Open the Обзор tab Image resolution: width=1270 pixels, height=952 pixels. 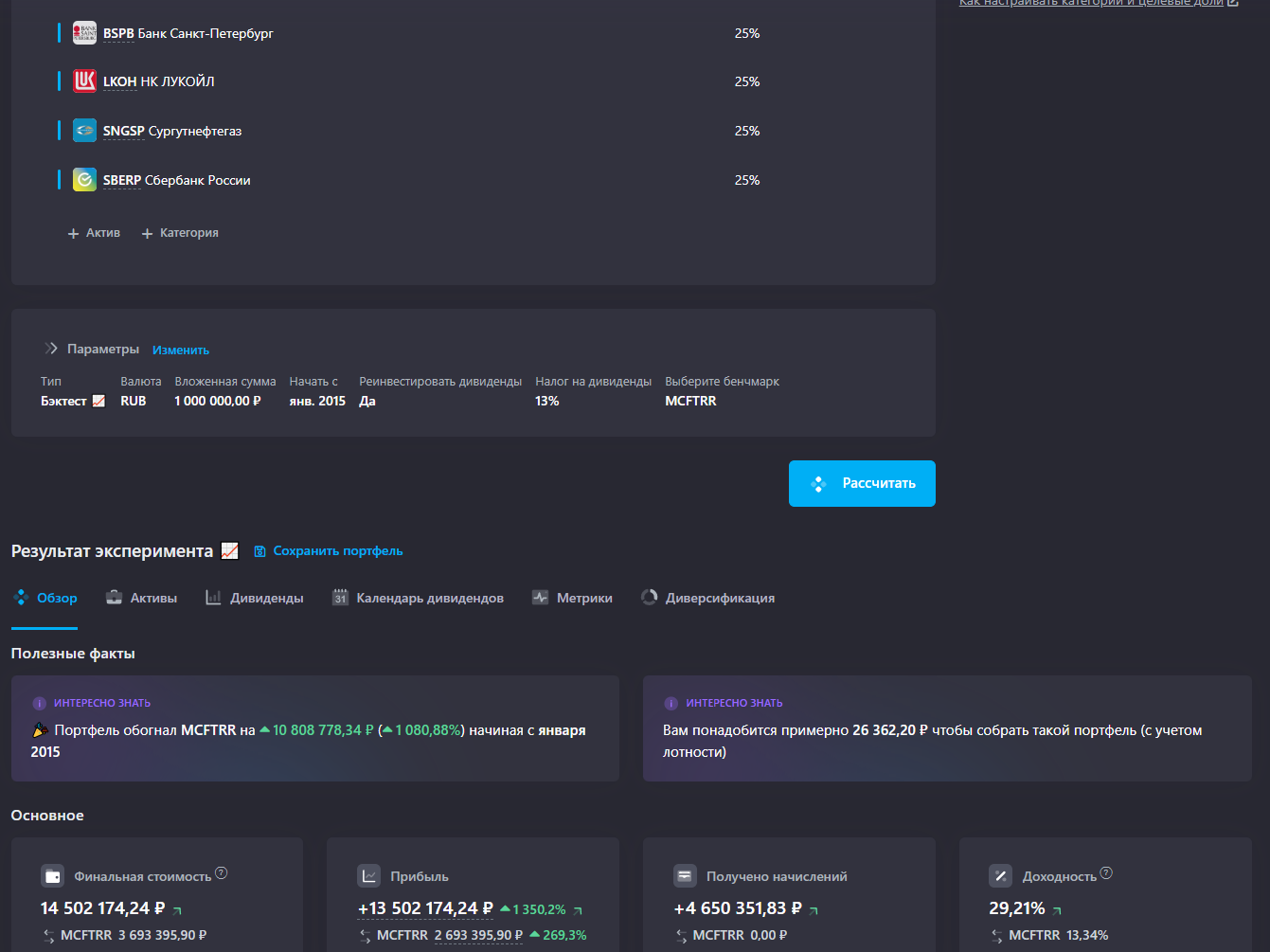click(x=45, y=598)
